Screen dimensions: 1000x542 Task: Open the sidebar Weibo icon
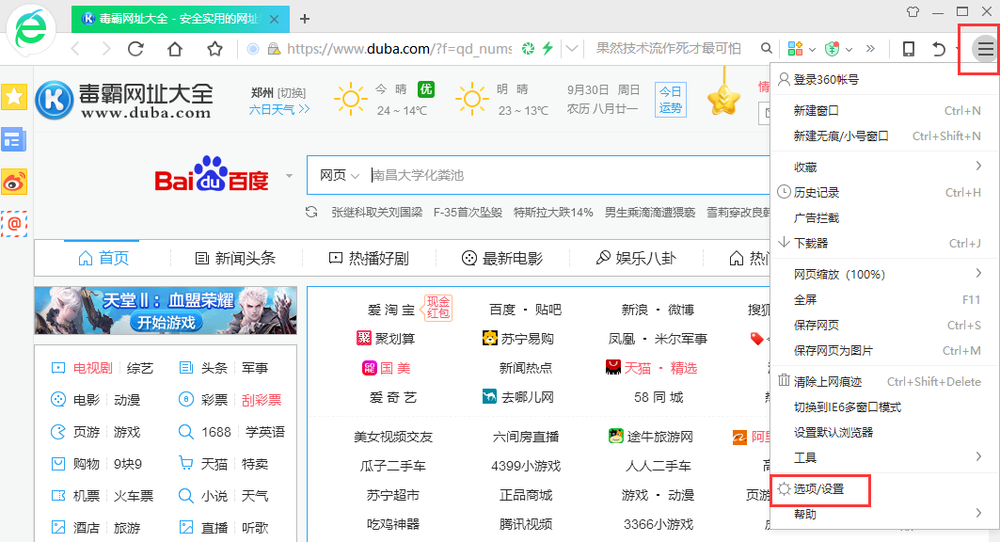(14, 182)
